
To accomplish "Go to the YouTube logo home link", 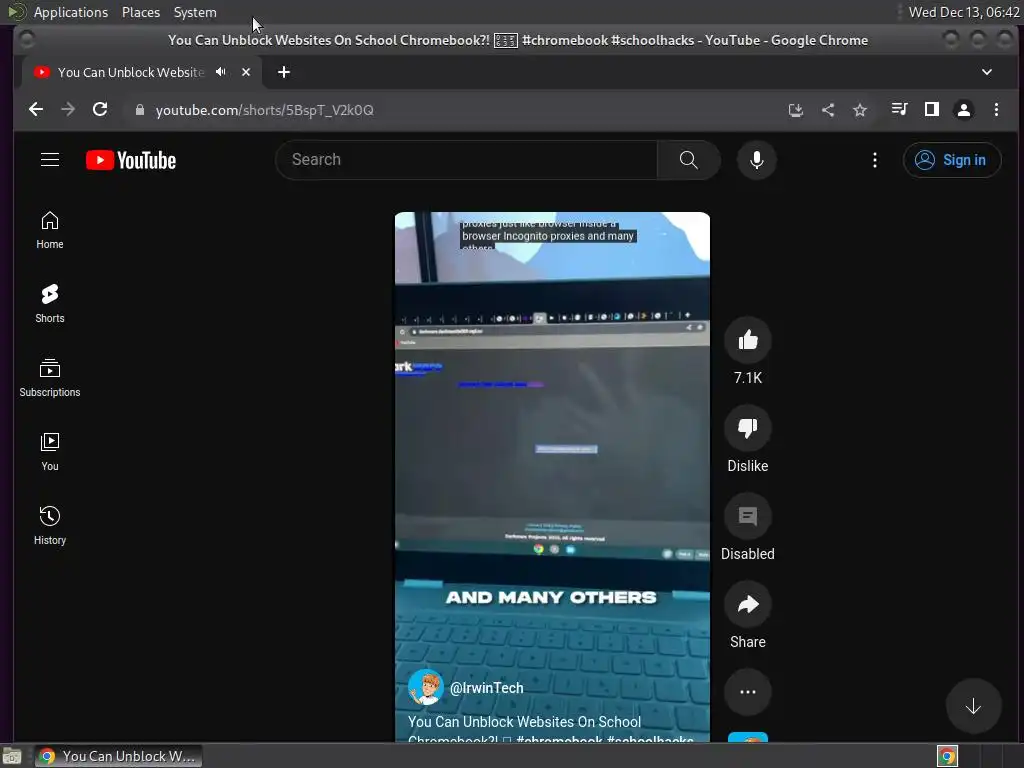I will coord(131,161).
